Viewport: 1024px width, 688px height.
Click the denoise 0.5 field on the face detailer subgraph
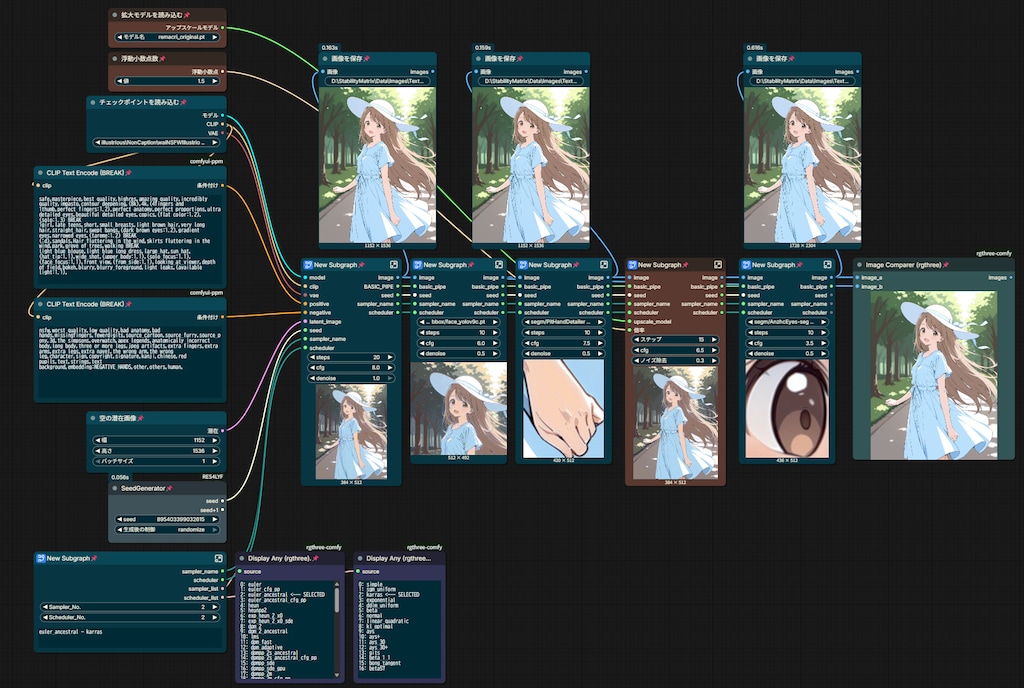[458, 353]
